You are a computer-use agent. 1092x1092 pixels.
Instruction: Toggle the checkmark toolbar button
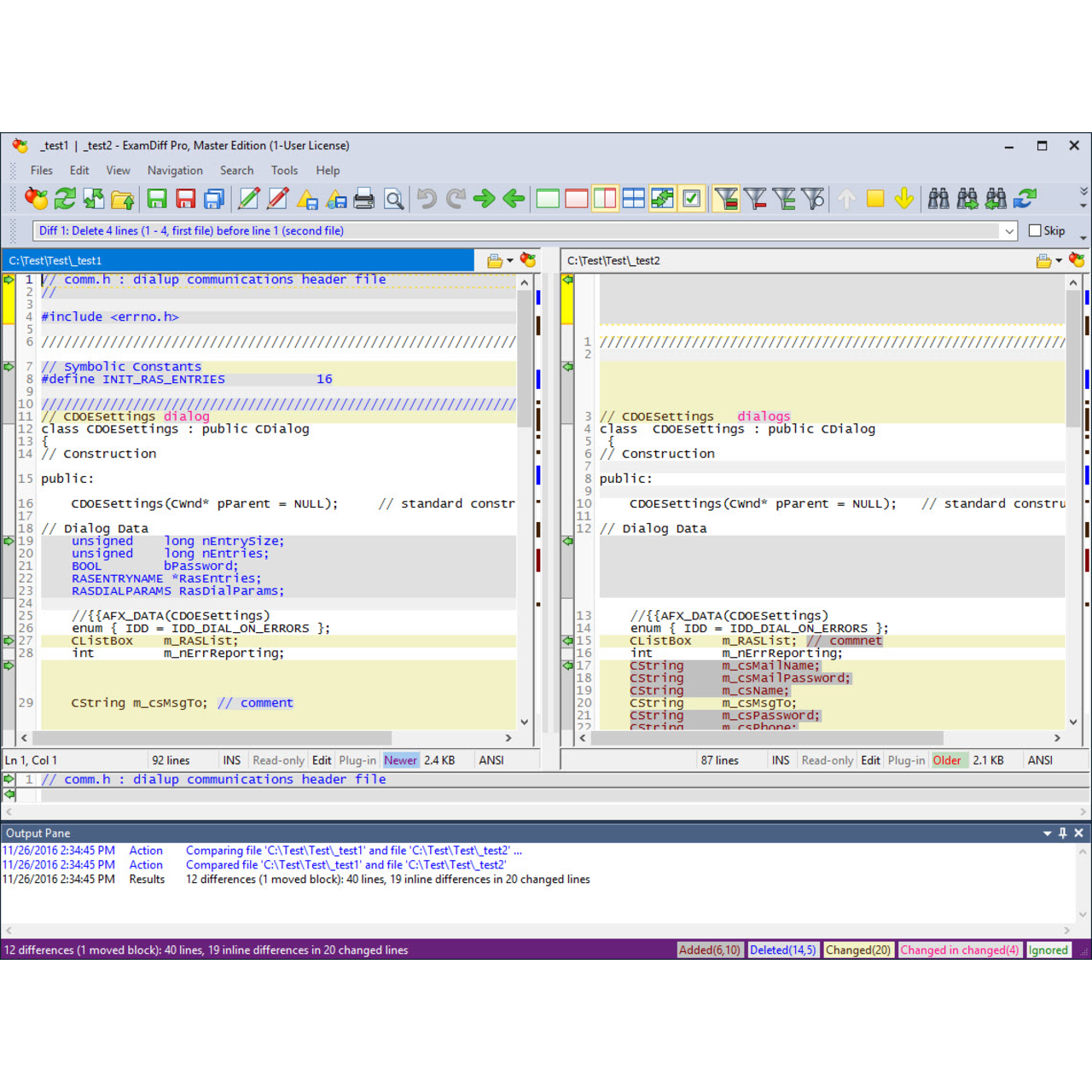(692, 199)
